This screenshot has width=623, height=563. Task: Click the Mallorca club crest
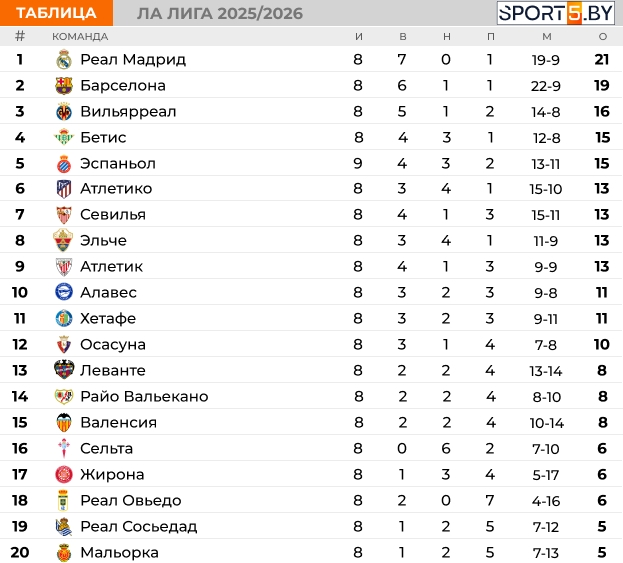coord(64,552)
